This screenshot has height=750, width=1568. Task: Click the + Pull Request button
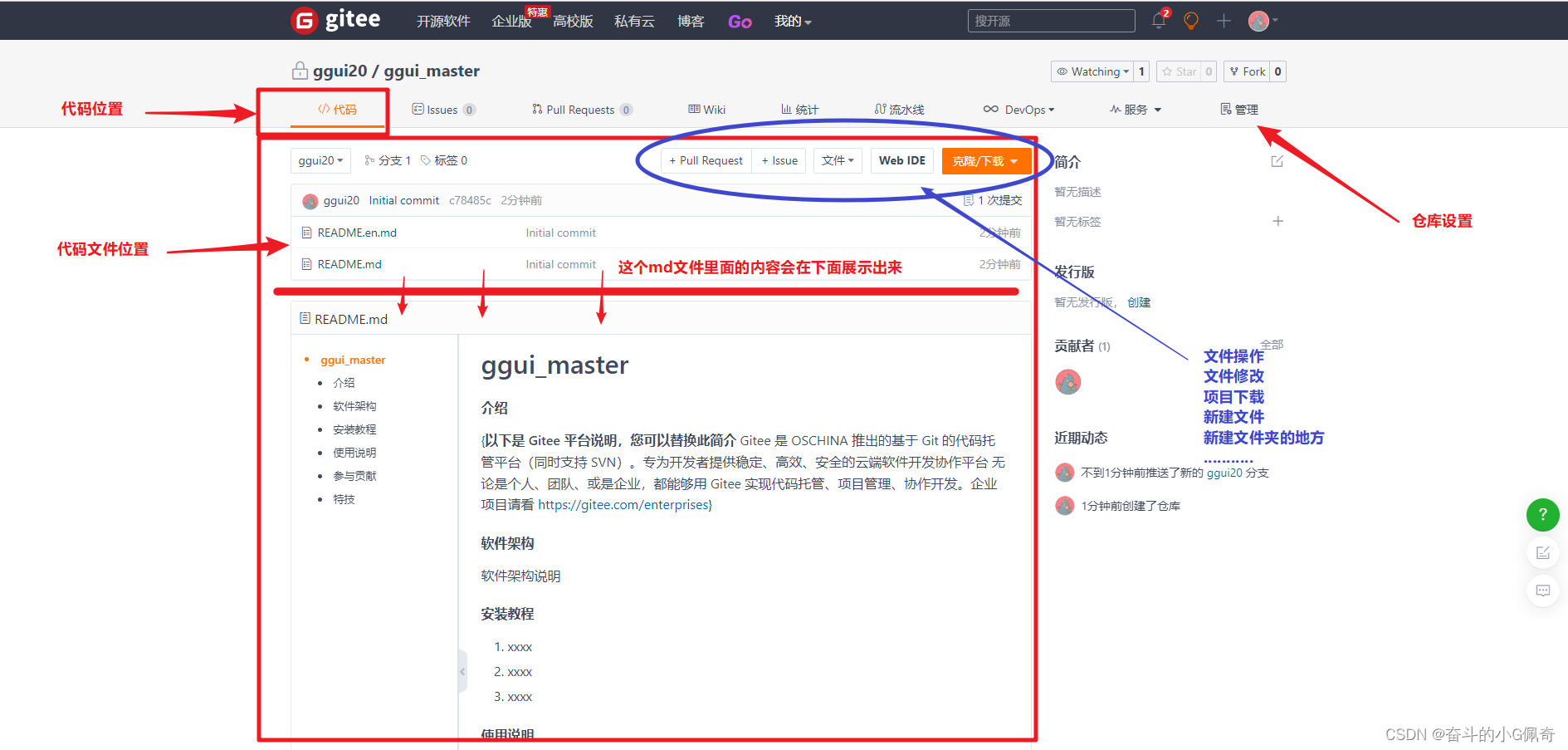(706, 160)
